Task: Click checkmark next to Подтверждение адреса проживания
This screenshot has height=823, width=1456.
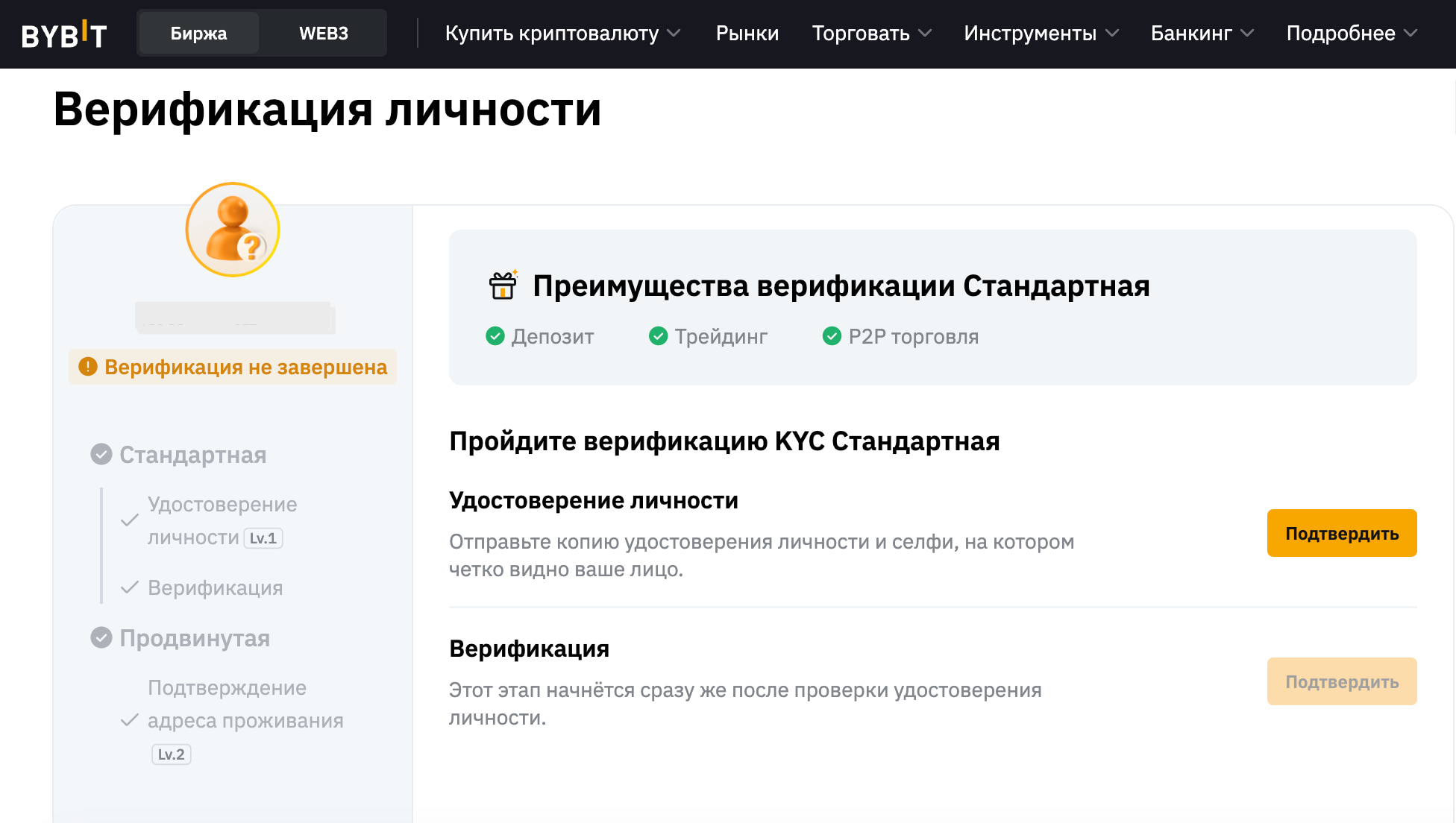Action: [130, 720]
